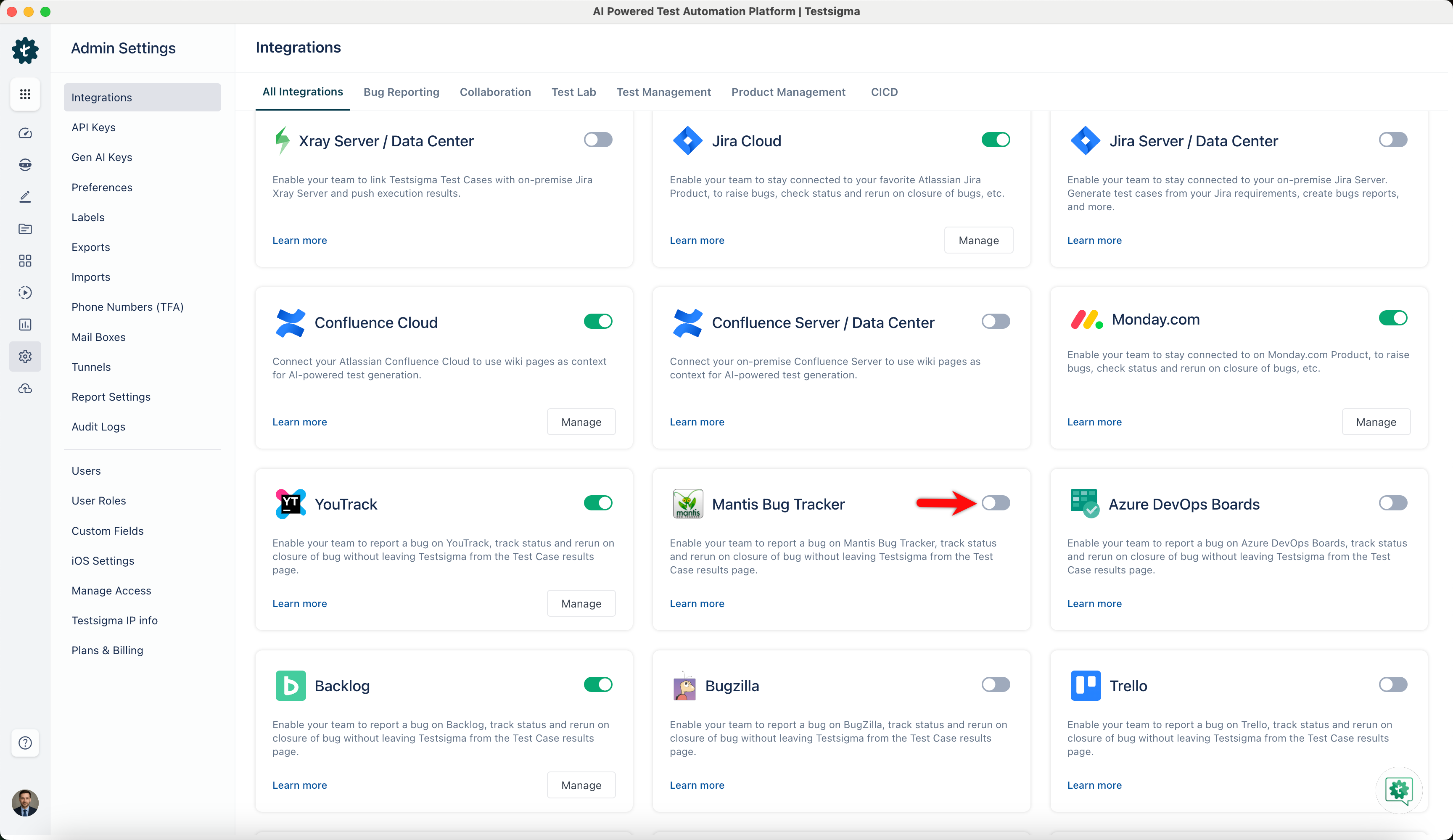Open Learn more link for Mantis Bug Tracker
The image size is (1453, 840).
click(x=697, y=604)
